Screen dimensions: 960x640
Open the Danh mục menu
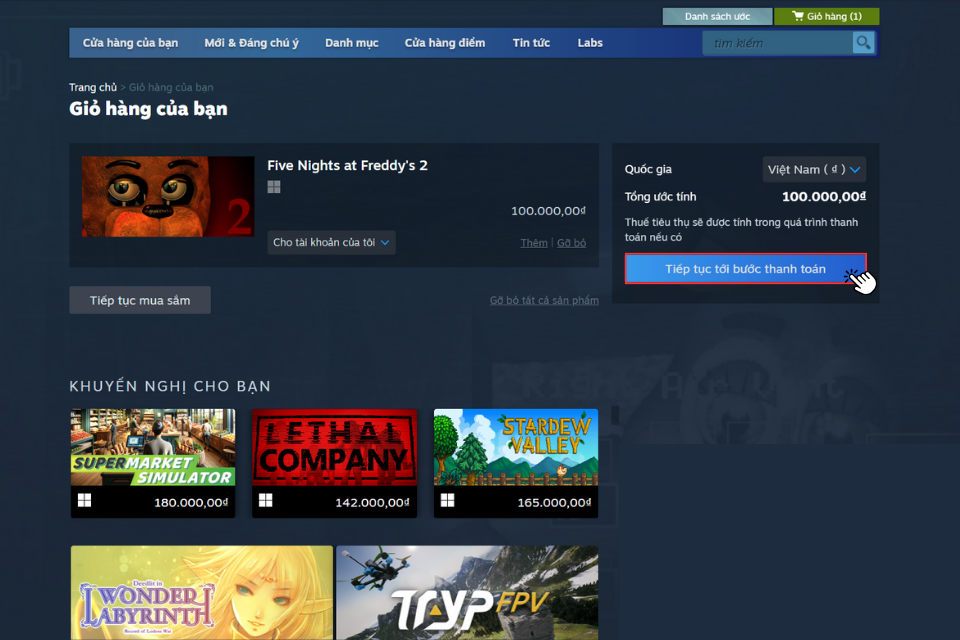(x=351, y=43)
